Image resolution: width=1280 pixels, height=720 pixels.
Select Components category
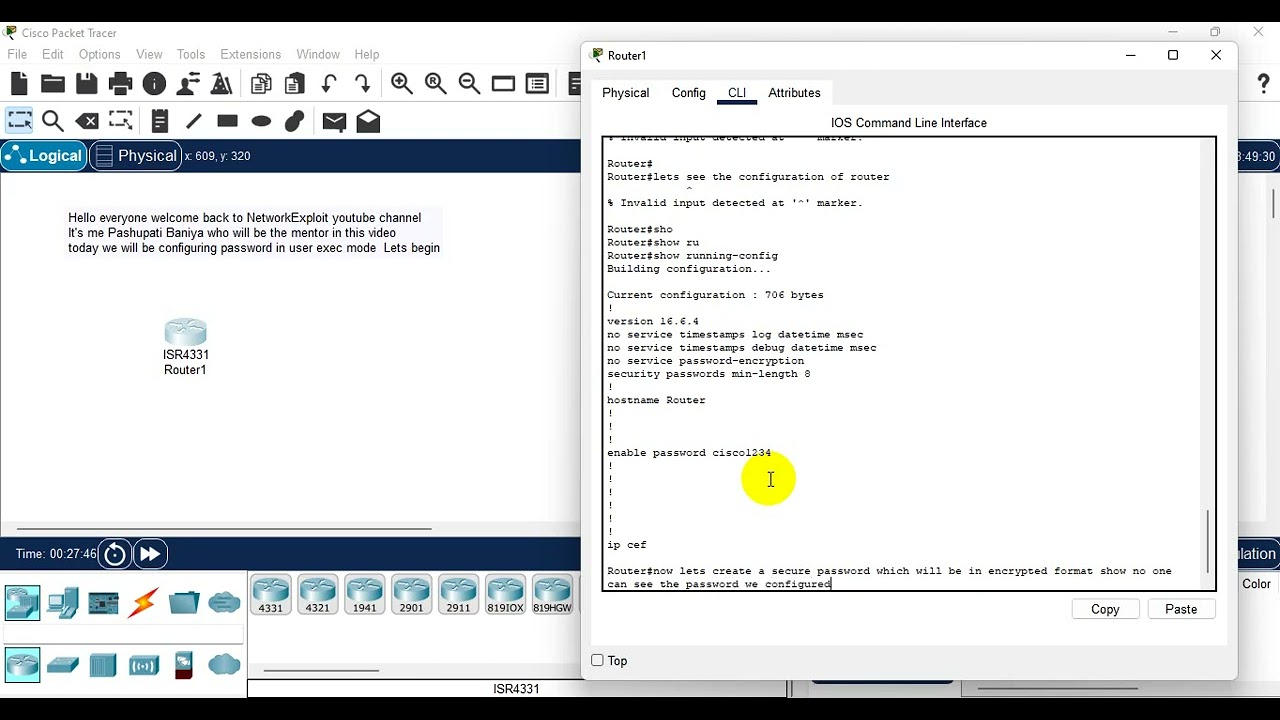(x=103, y=603)
